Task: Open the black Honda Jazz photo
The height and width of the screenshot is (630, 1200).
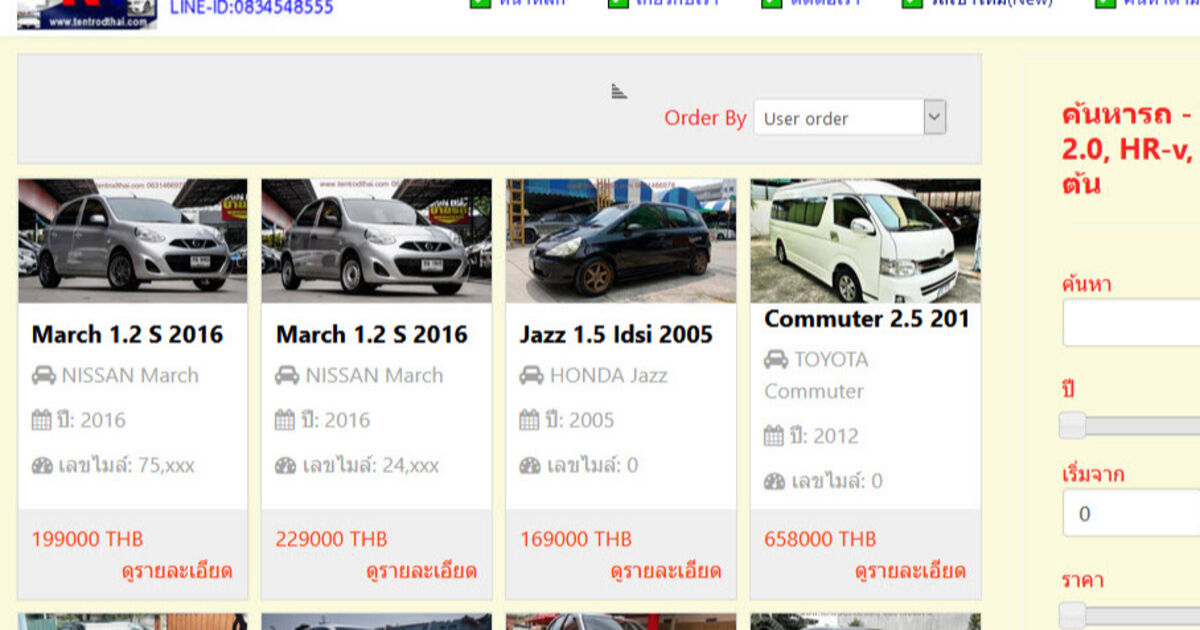Action: [x=621, y=241]
